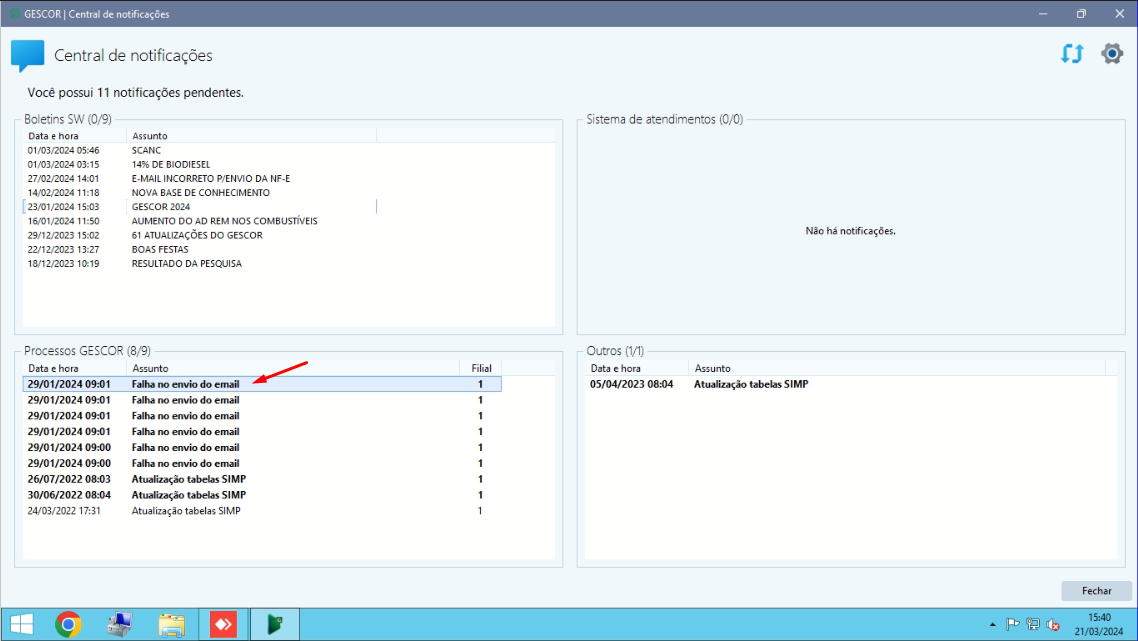Screen dimensions: 1138x641
Task: Click the refresh notifications arrows icon
Action: tap(1072, 54)
